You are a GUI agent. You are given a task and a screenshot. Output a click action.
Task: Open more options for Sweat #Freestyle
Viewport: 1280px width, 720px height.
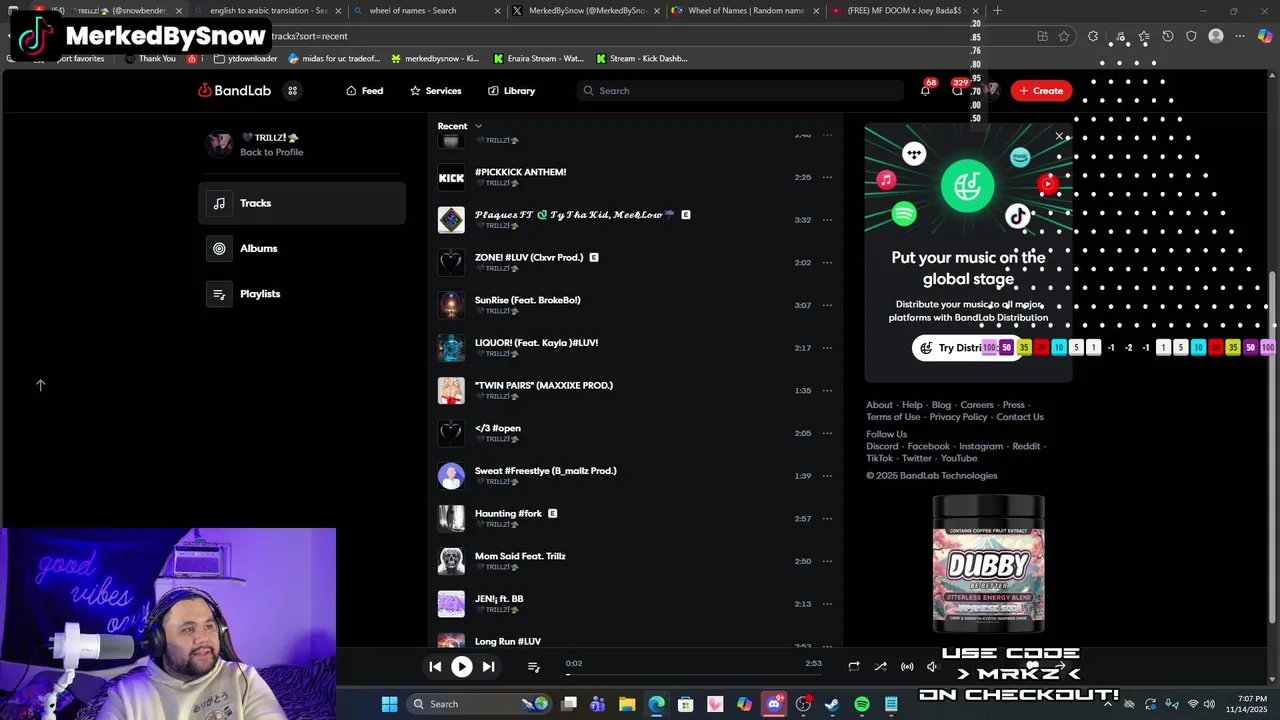[x=827, y=476]
